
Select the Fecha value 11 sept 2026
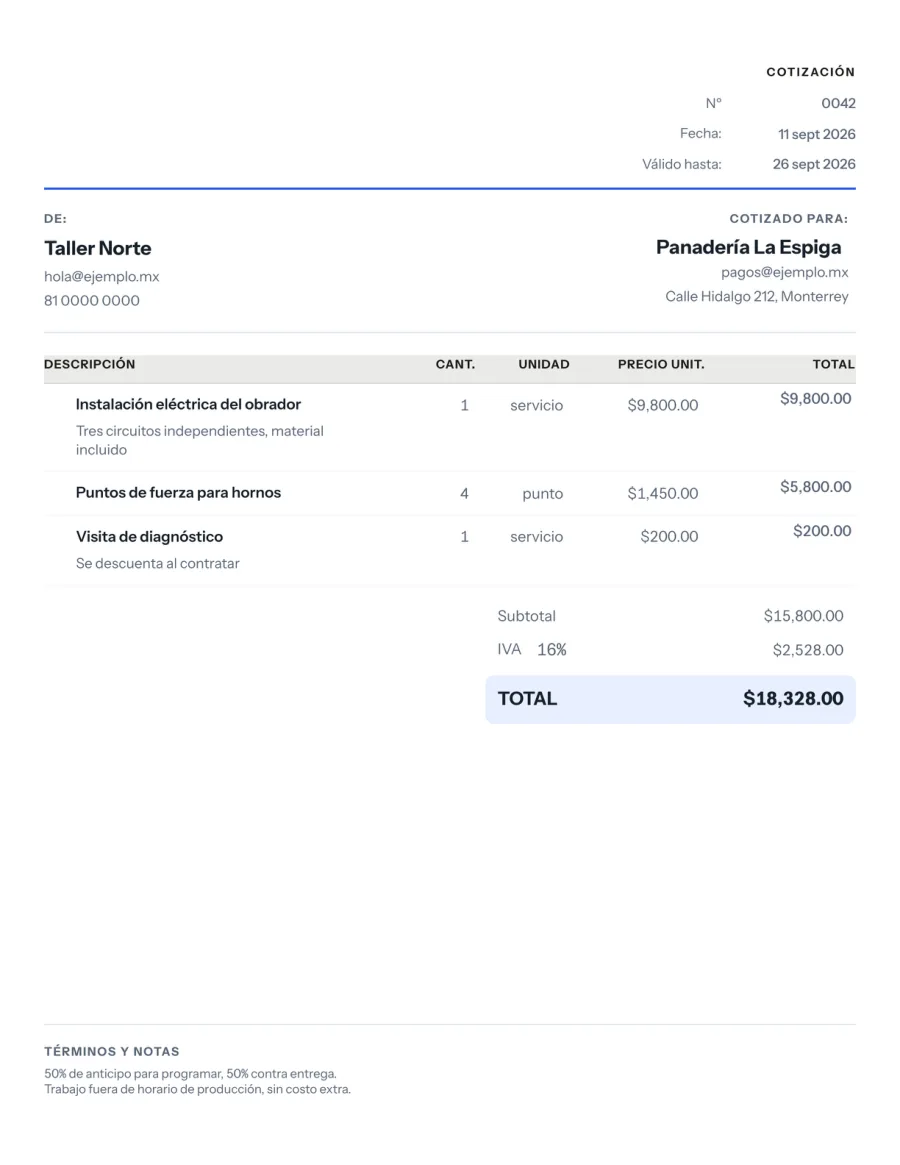tap(816, 134)
